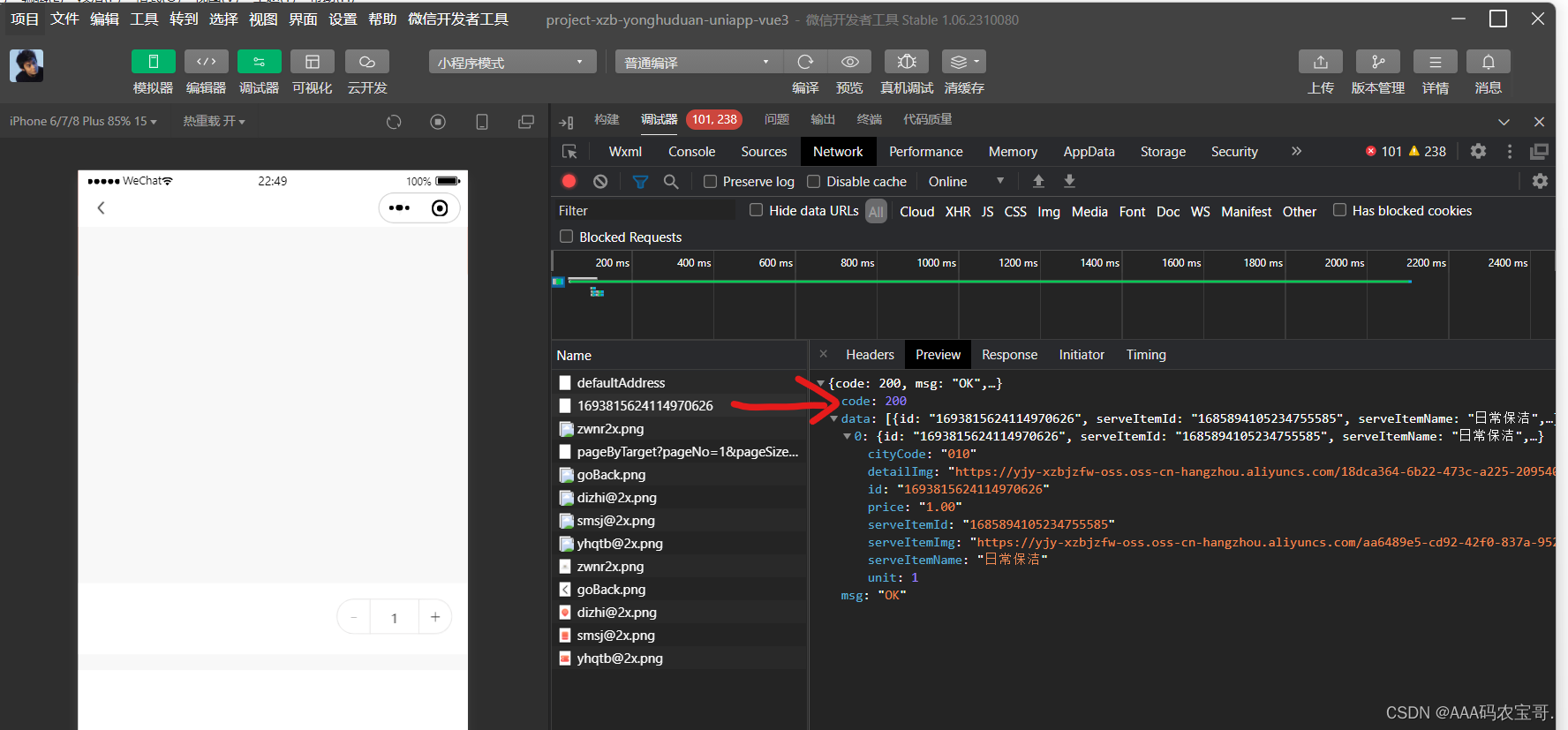The width and height of the screenshot is (1568, 730).
Task: Click the preview (预览) eye icon
Action: [849, 62]
